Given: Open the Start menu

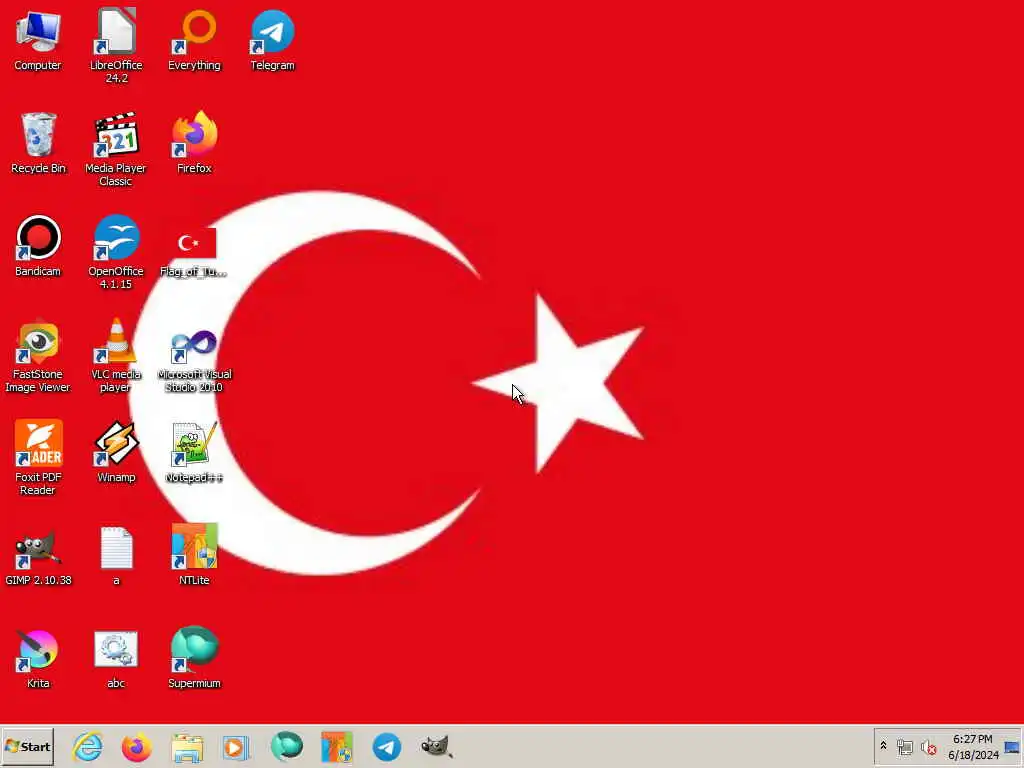Looking at the screenshot, I should pos(27,746).
